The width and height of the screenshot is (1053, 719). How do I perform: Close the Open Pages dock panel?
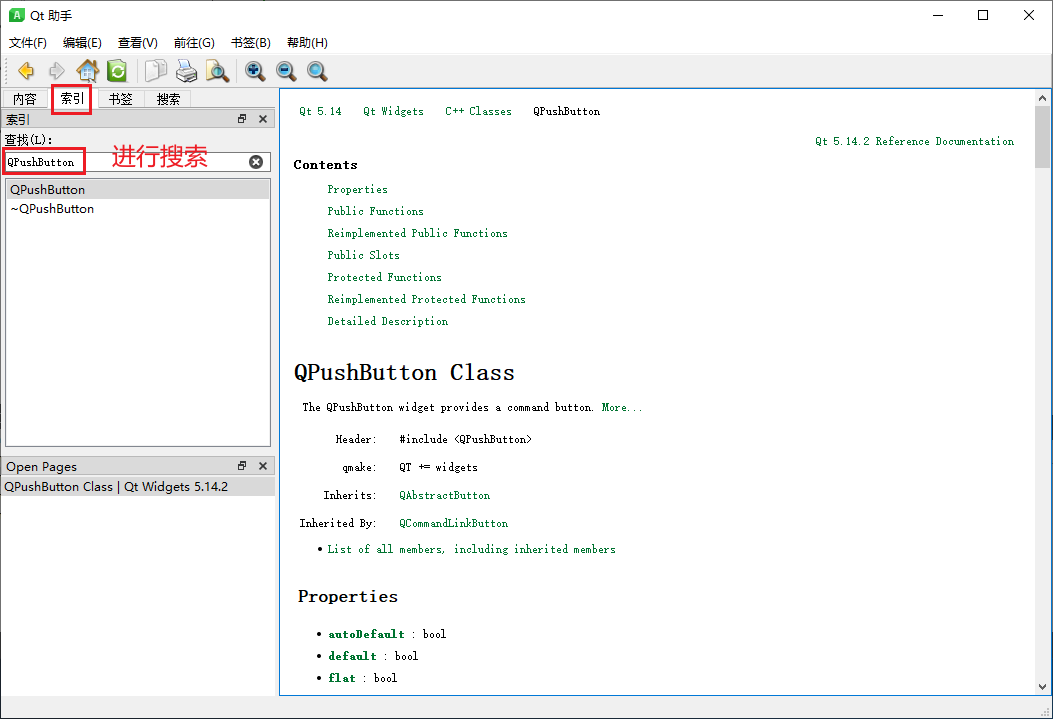point(263,466)
